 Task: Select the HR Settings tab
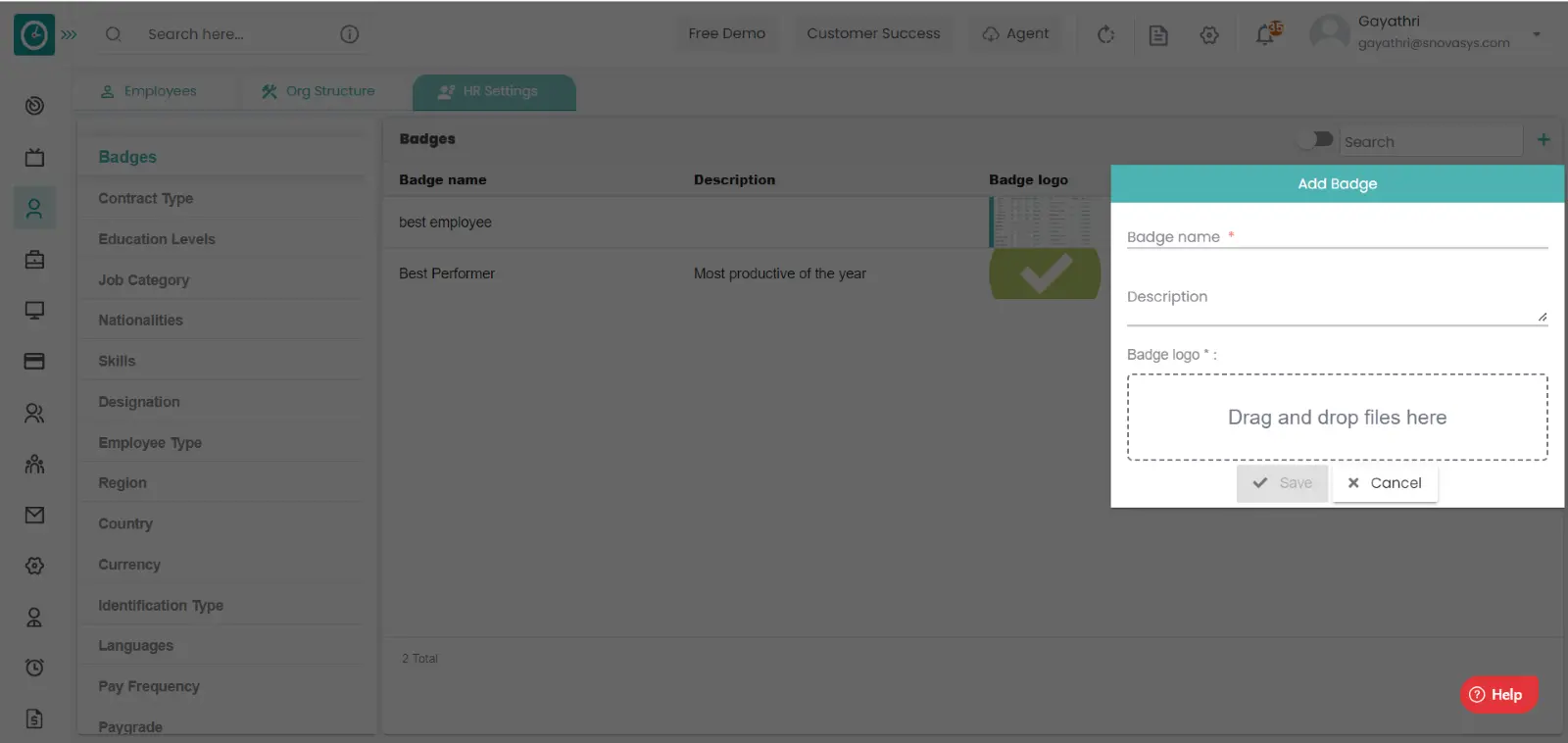pos(494,92)
